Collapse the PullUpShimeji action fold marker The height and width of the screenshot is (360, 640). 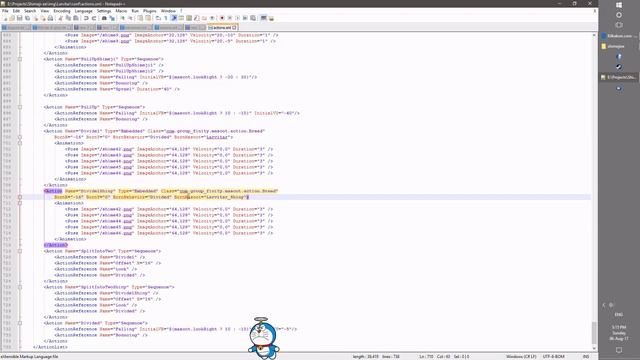(20, 59)
